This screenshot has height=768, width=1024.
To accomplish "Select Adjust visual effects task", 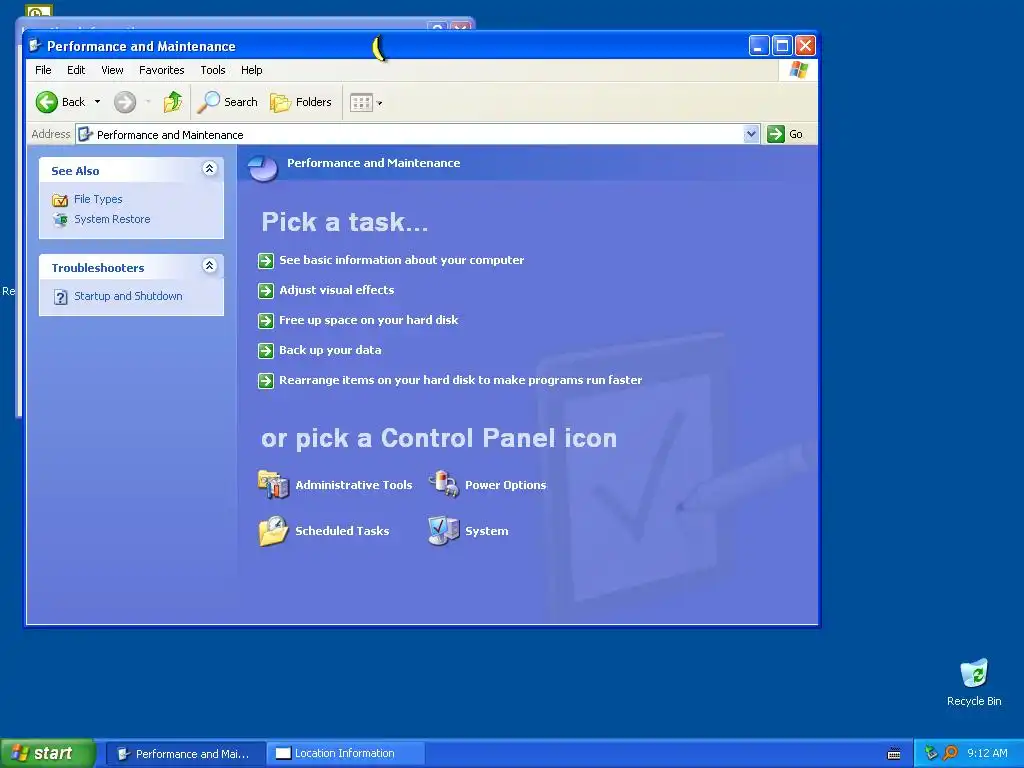I will coord(336,290).
